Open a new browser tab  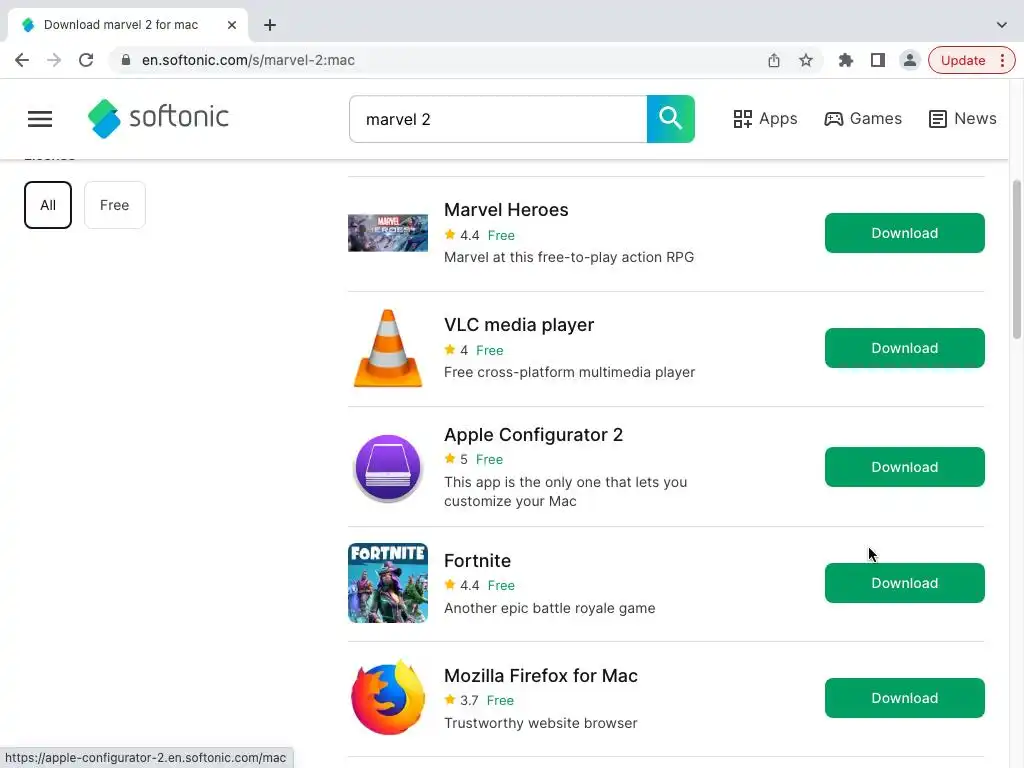pyautogui.click(x=270, y=25)
